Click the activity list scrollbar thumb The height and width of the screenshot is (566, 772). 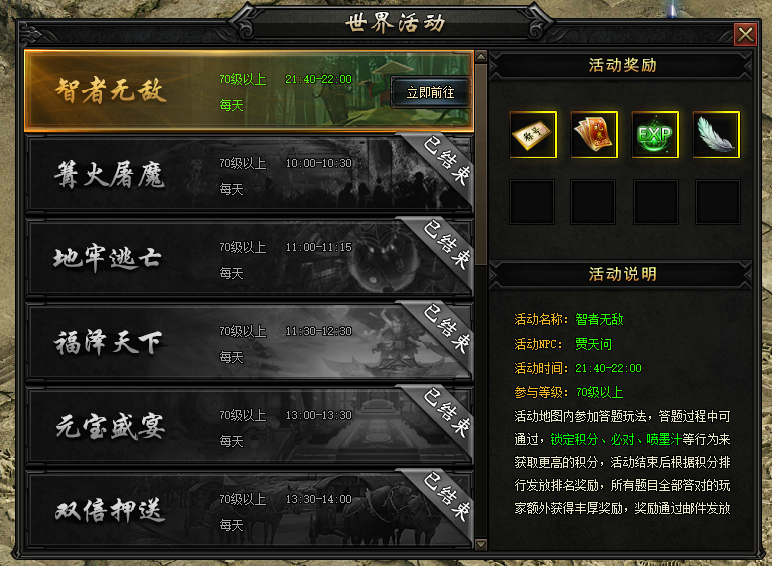(x=481, y=164)
